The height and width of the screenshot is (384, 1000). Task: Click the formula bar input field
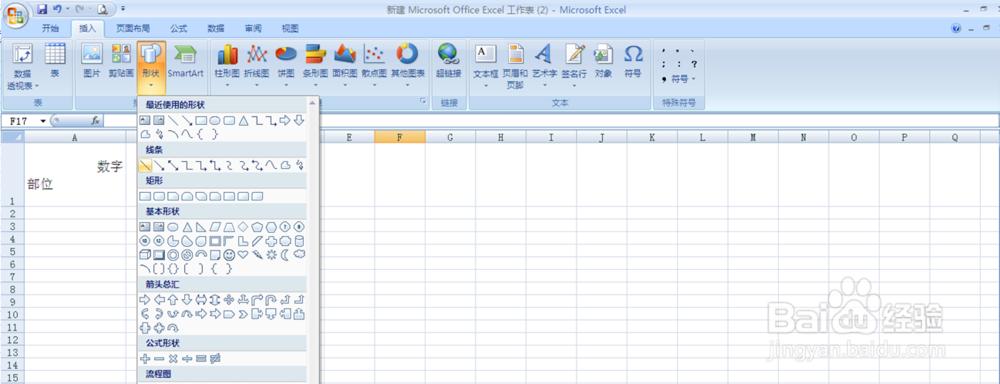click(551, 121)
